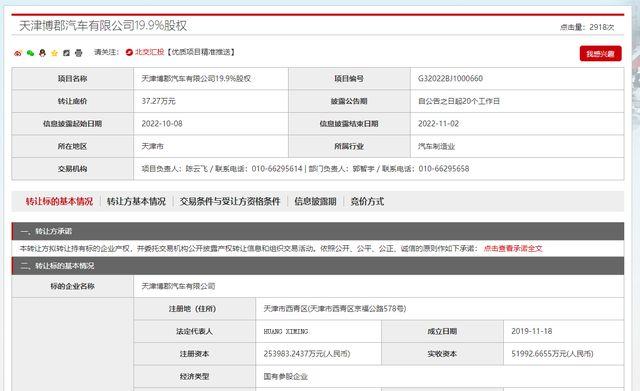Share the listing via the QQ penguin icon
Screen dimensions: 640x391
[42, 53]
